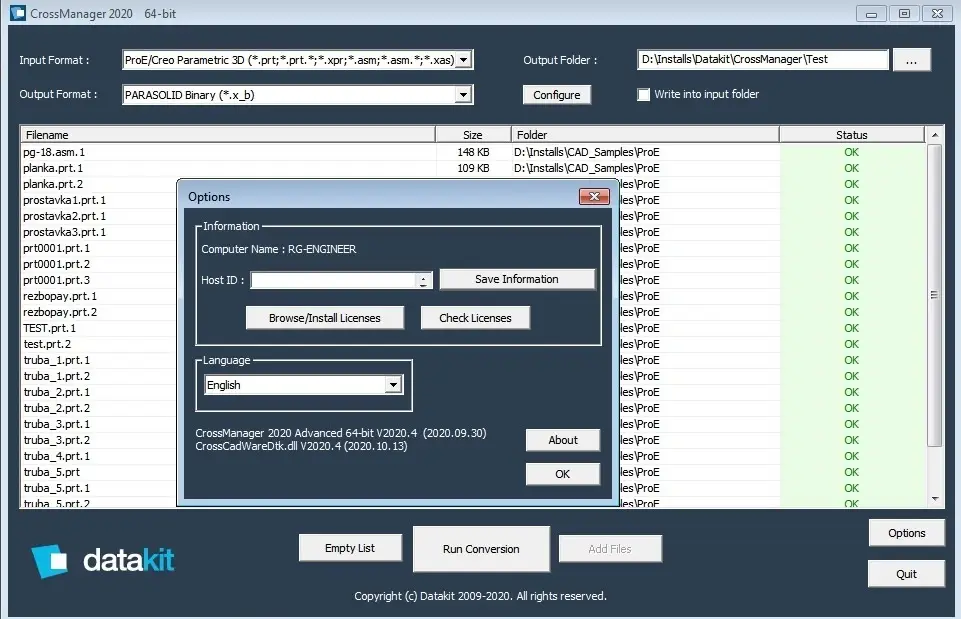Click the datakit logo
The image size is (961, 619).
(x=103, y=560)
